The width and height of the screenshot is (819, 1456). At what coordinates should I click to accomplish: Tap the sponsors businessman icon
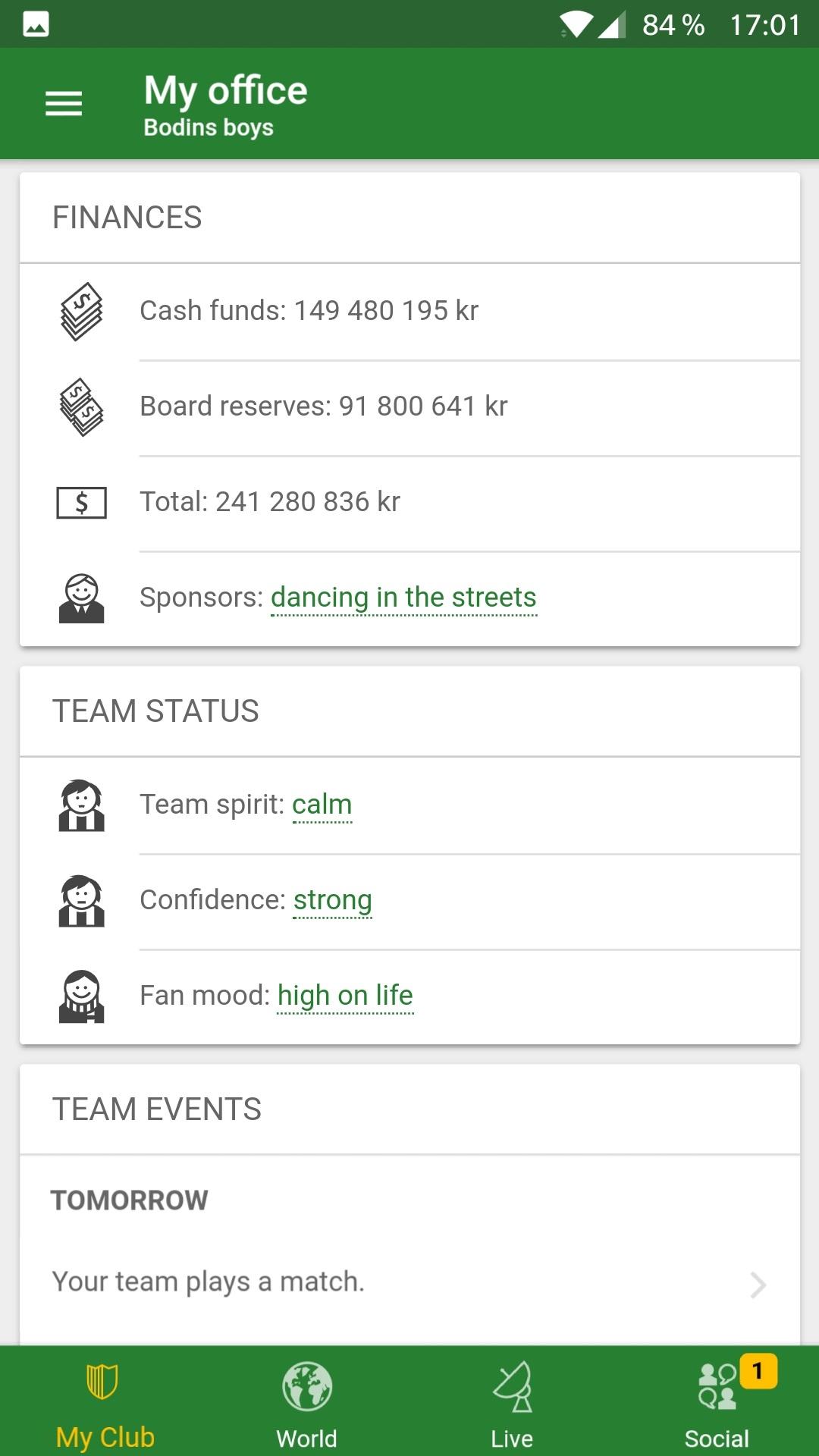tap(82, 598)
